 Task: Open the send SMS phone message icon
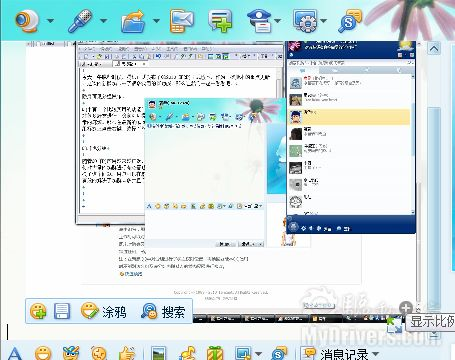[x=182, y=21]
